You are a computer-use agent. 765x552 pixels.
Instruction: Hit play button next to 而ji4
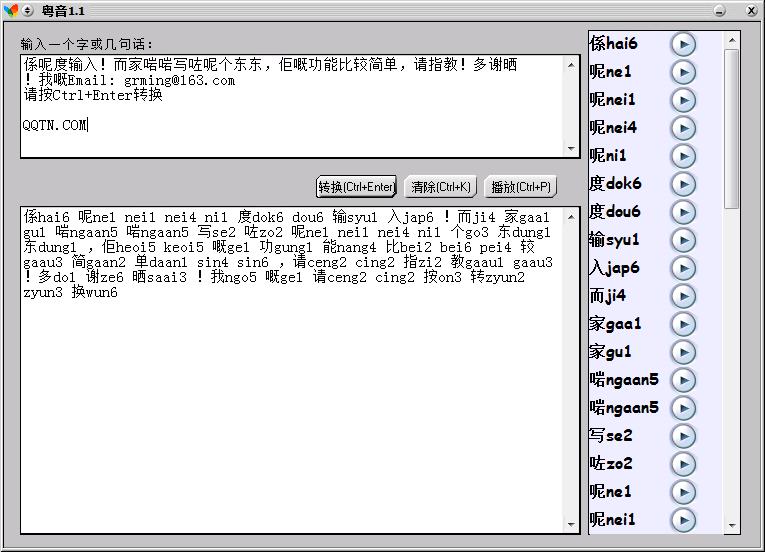point(683,296)
